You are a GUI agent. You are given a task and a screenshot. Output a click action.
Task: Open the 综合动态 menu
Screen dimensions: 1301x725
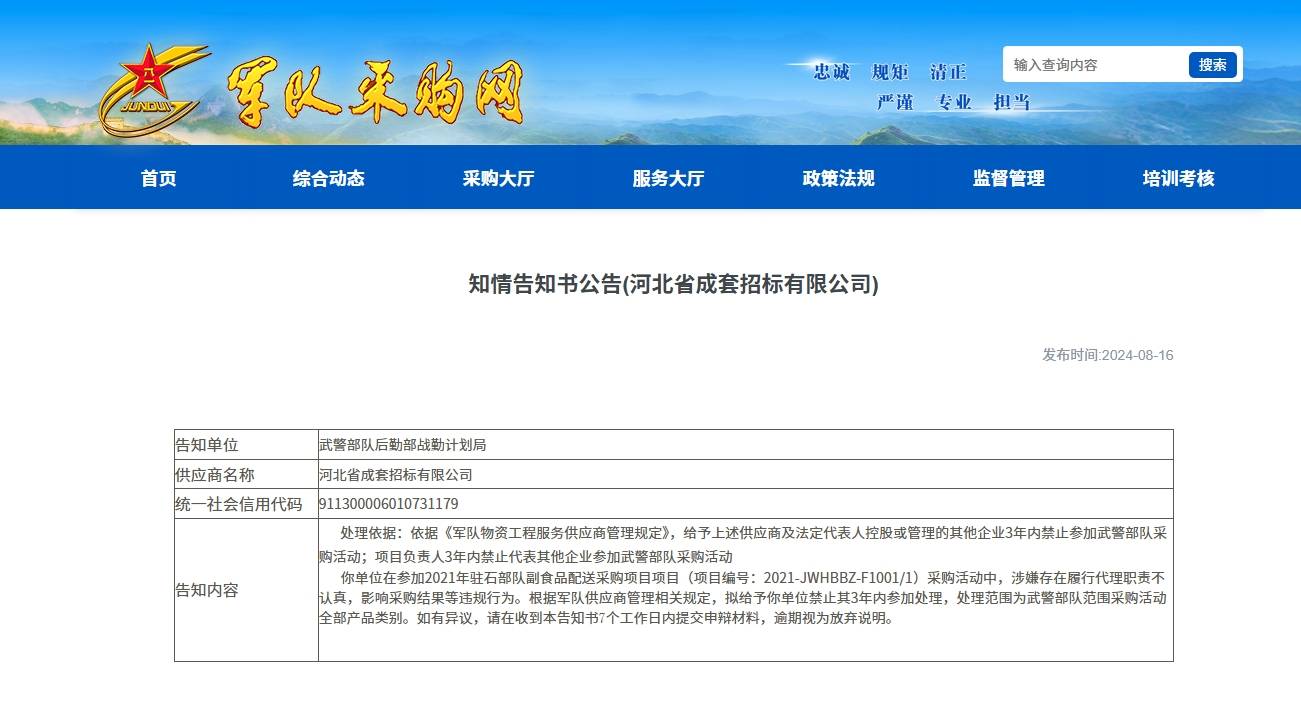[328, 178]
